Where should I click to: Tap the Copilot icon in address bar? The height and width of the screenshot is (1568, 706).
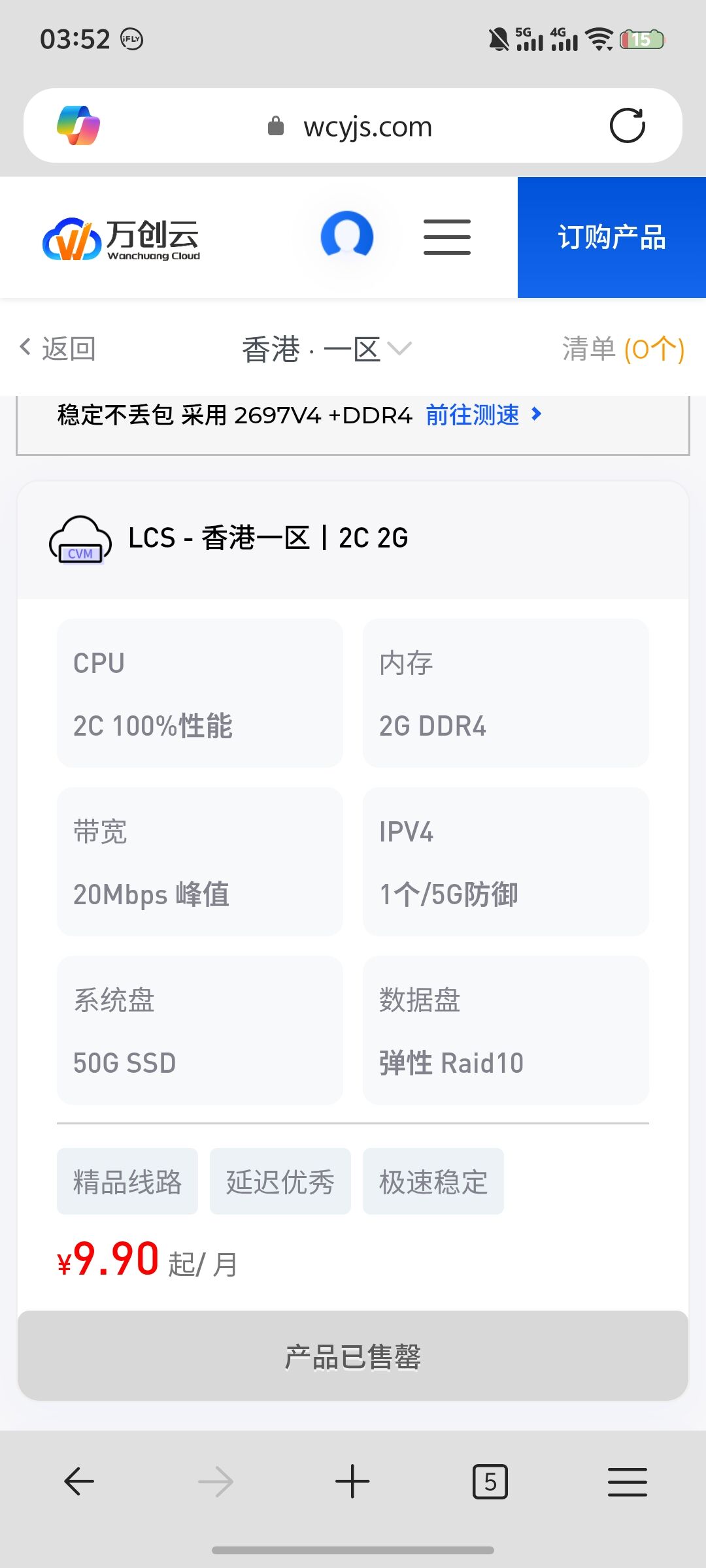[x=78, y=125]
